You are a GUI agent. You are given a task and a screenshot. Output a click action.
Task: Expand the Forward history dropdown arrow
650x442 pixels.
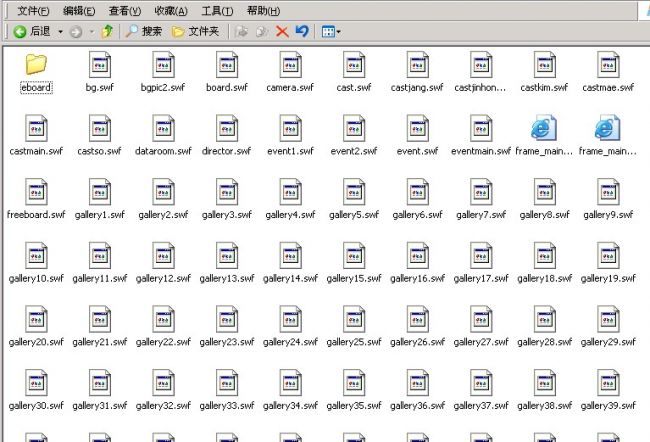click(92, 31)
